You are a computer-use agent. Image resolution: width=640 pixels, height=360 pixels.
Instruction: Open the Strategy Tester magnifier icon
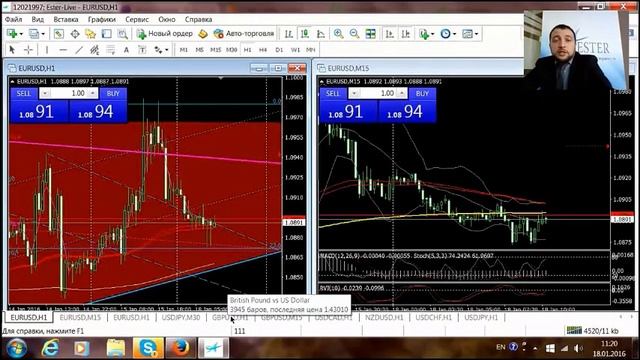[122, 34]
